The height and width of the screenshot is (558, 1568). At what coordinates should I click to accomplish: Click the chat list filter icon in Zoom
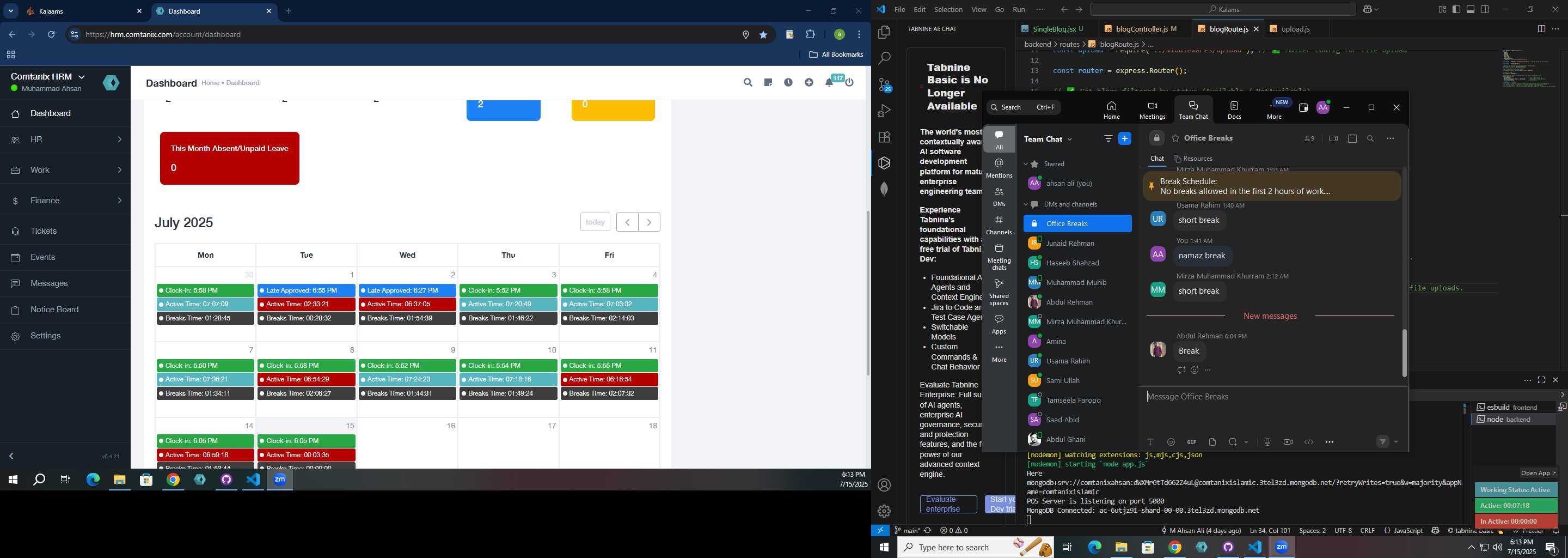(x=1108, y=139)
